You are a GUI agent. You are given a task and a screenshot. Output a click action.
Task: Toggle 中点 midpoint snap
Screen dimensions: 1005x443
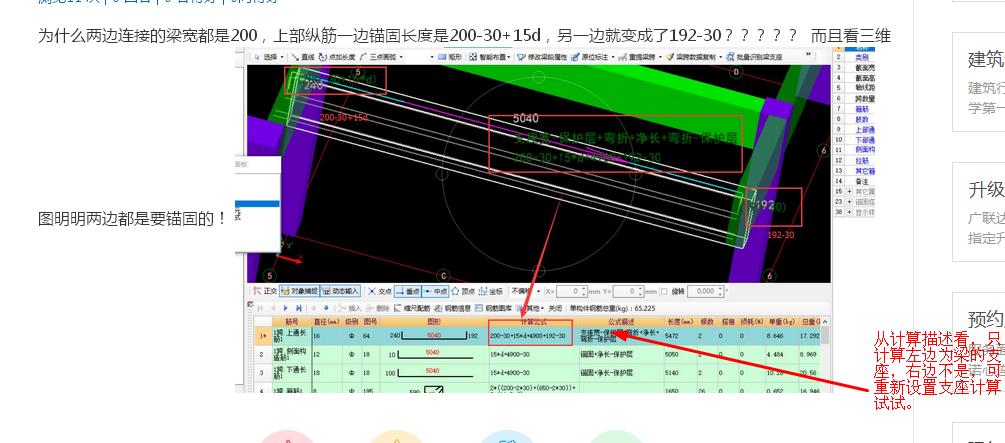[435, 291]
